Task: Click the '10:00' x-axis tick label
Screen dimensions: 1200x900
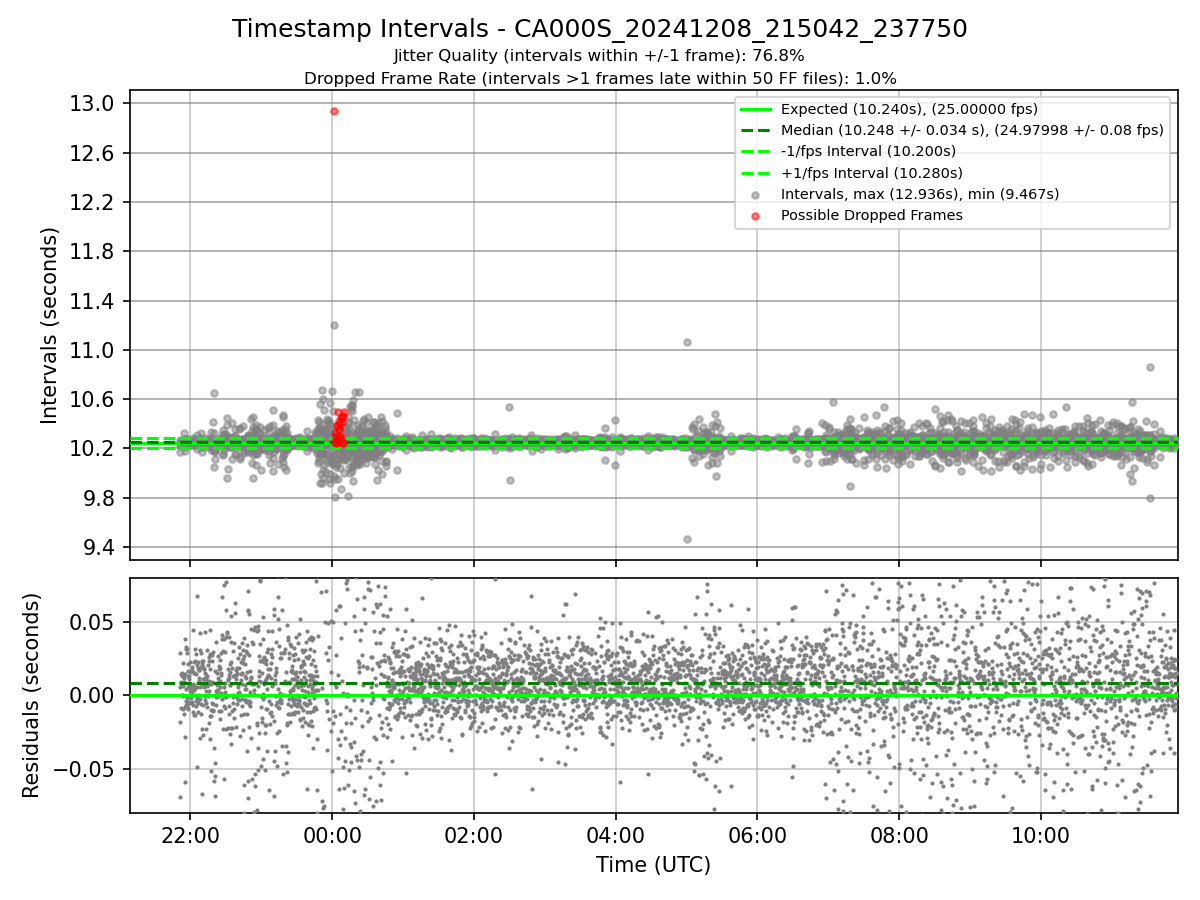Action: [x=1041, y=834]
